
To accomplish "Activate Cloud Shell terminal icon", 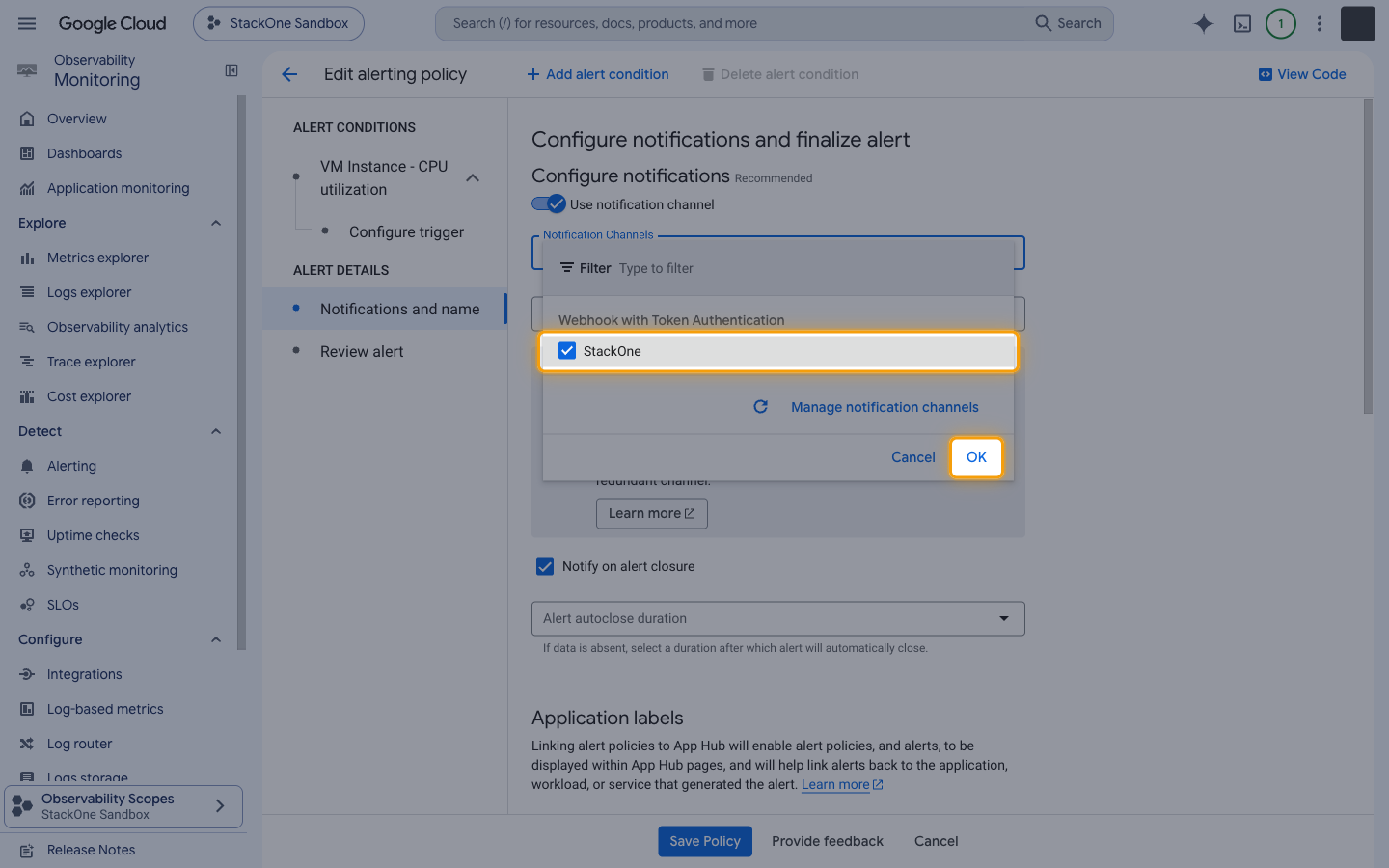I will point(1242,23).
